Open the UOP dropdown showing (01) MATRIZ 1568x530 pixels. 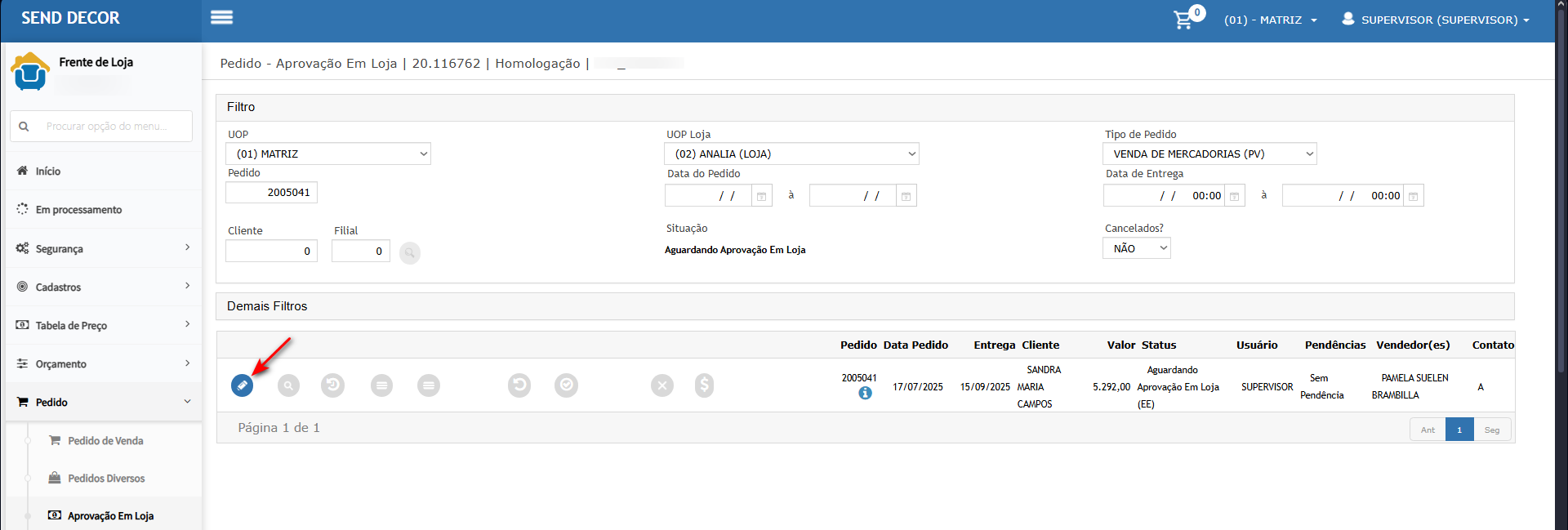pos(328,154)
